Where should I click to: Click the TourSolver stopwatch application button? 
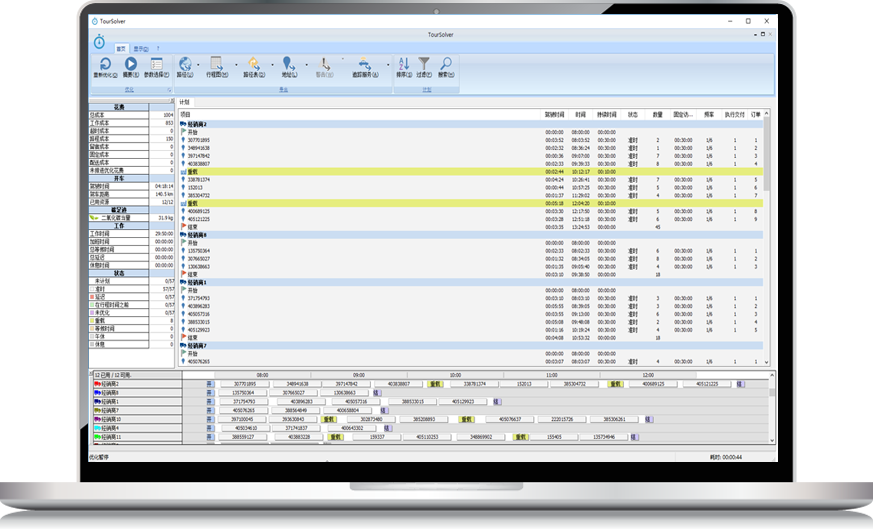(x=99, y=41)
